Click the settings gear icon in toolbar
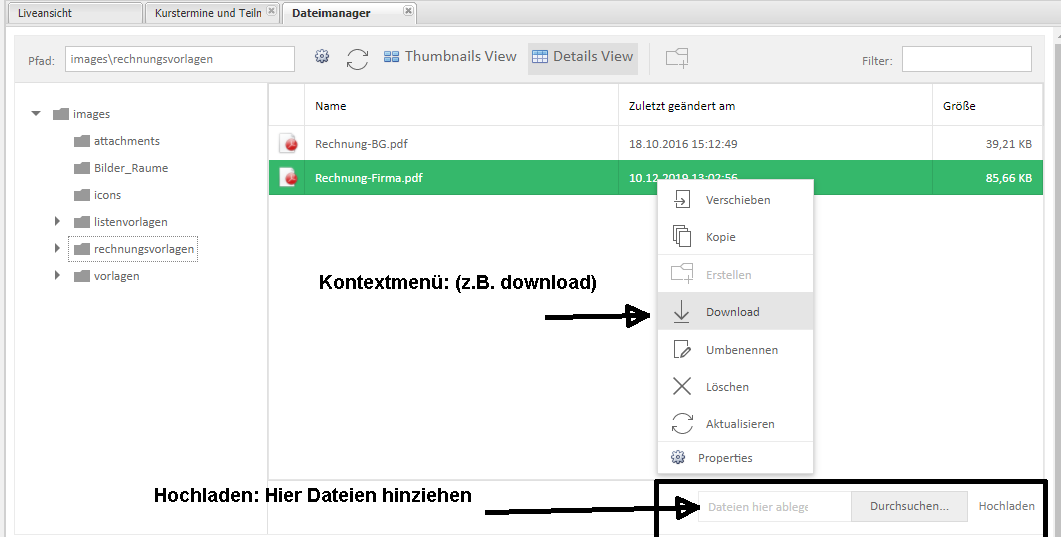This screenshot has height=537, width=1061. coord(322,57)
